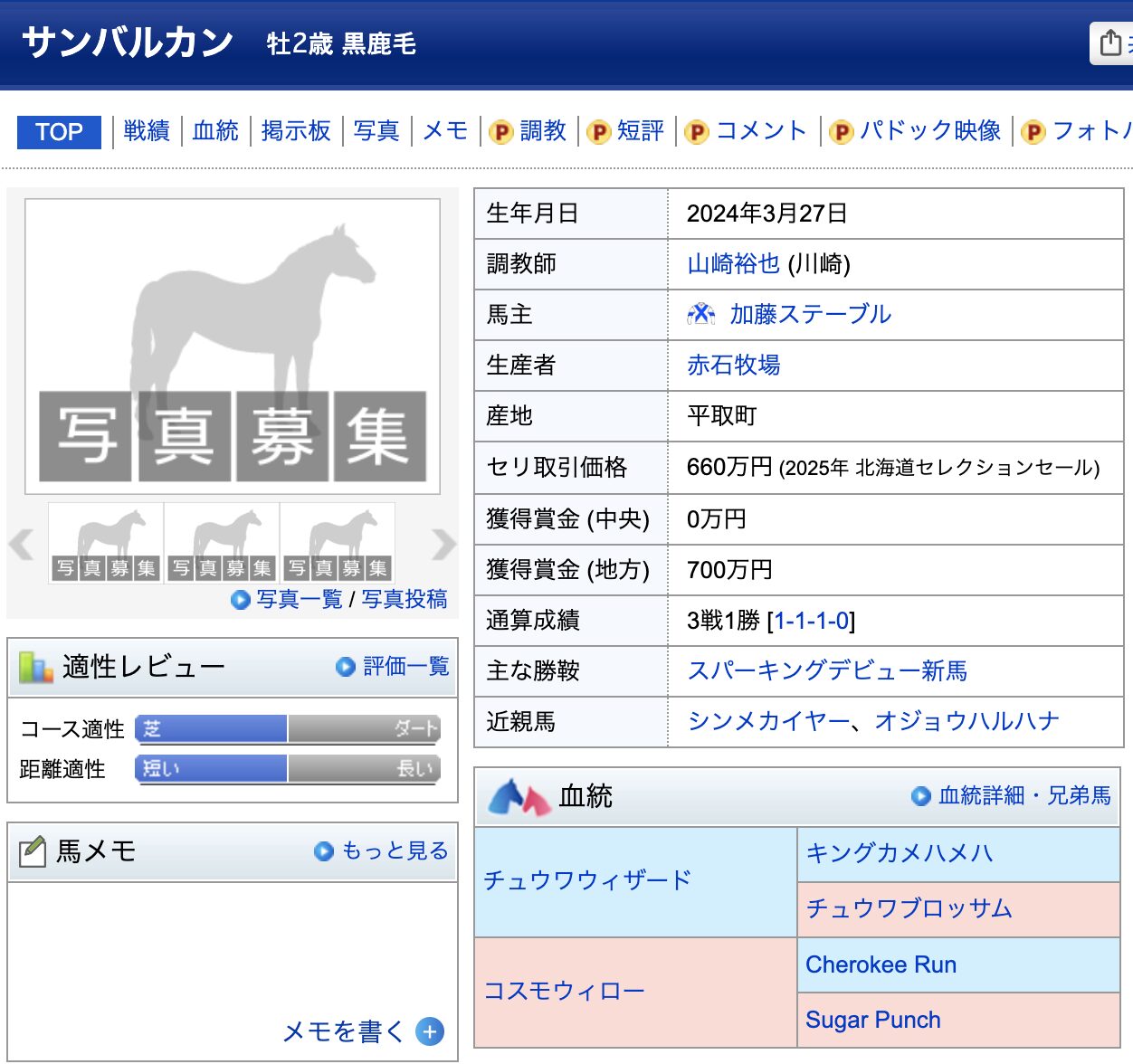Open premium パドック映像 section
The width and height of the screenshot is (1133, 1064).
point(930,131)
